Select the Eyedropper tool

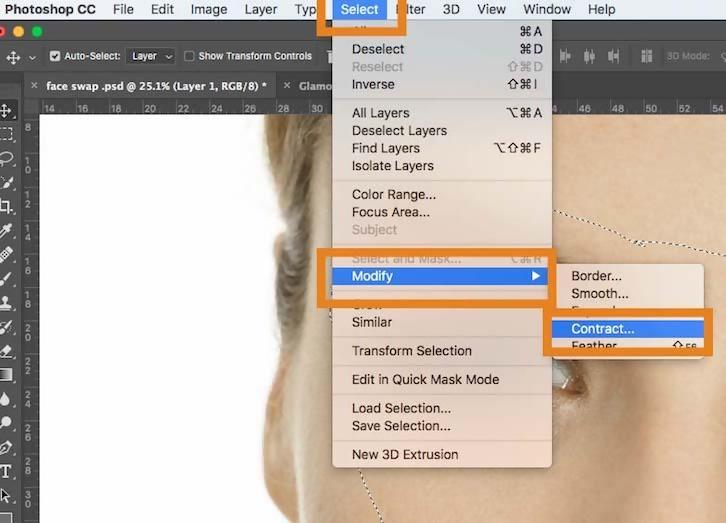pos(6,230)
